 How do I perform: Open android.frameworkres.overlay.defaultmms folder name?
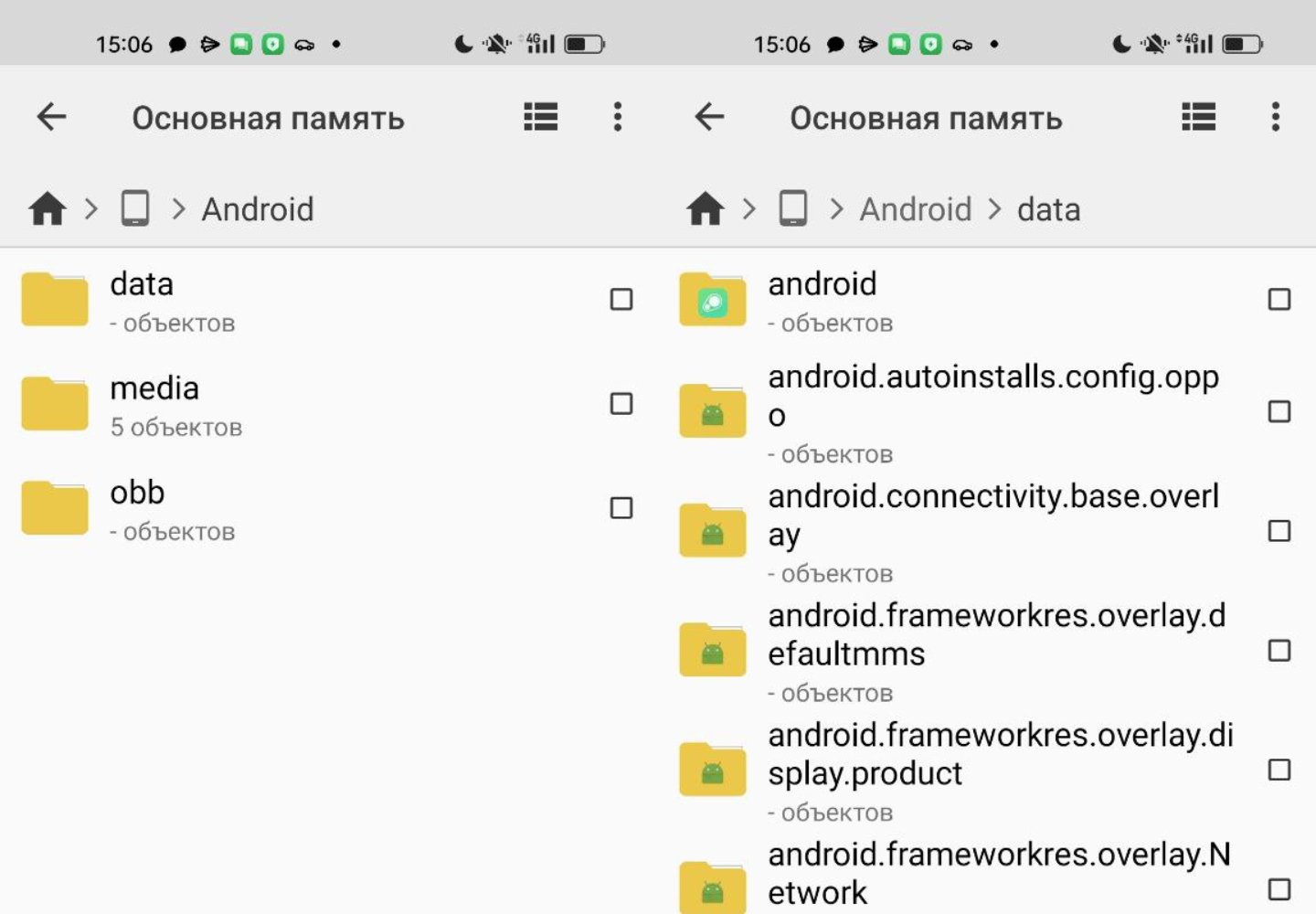(997, 634)
